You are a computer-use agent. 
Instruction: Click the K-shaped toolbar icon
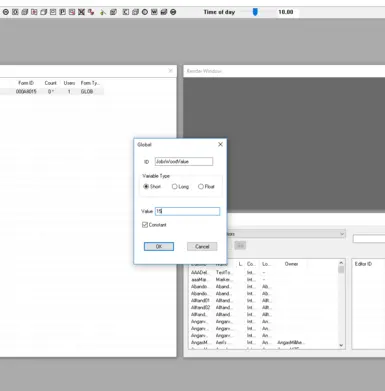tap(126, 12)
